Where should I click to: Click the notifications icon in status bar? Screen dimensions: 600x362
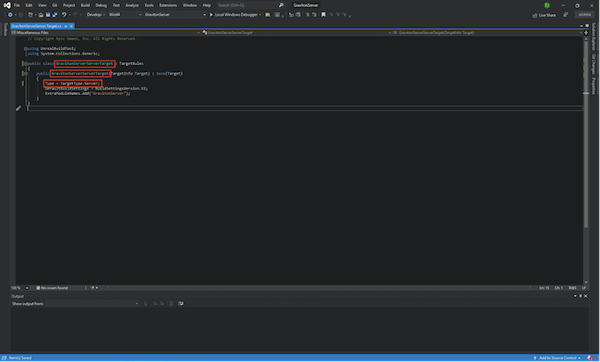[x=590, y=358]
